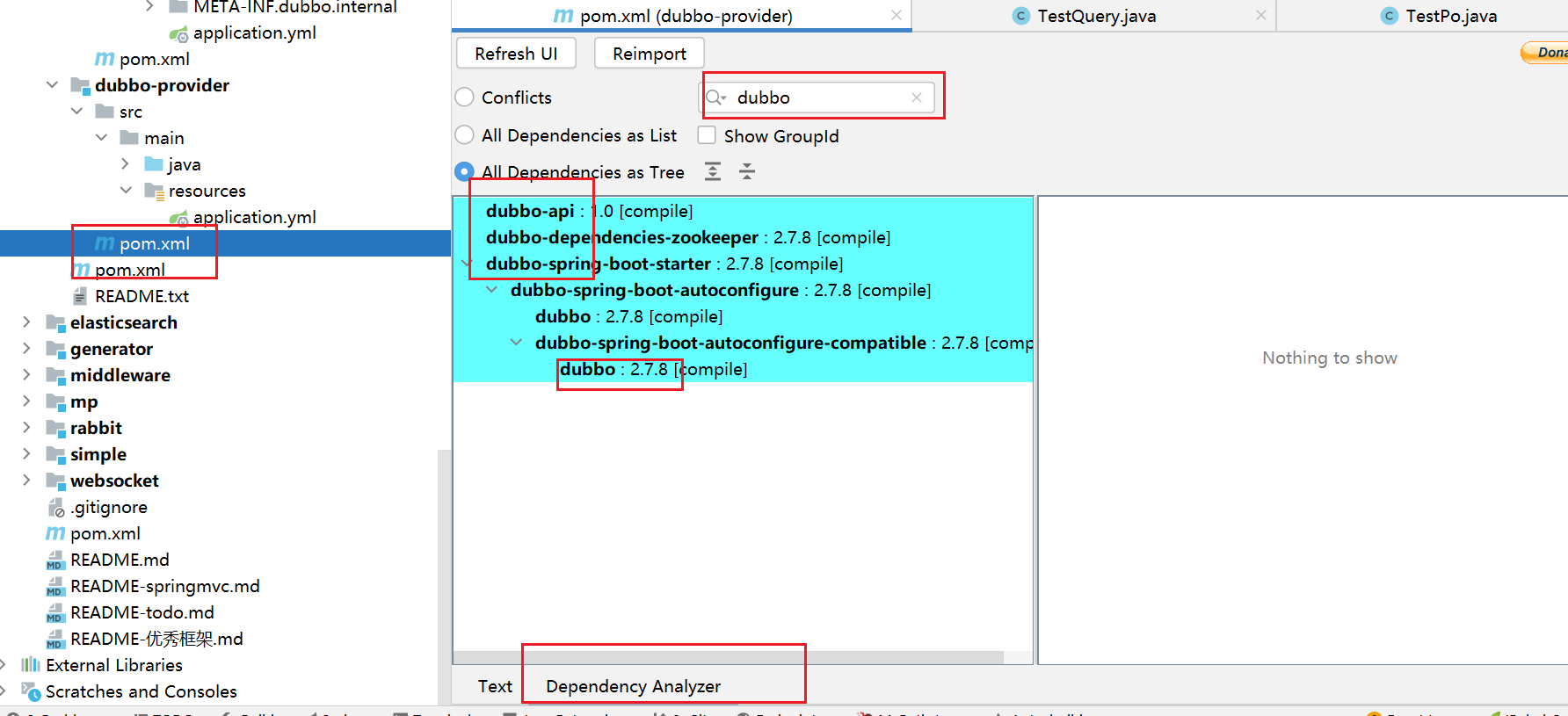Click the README.txt file icon

click(80, 296)
